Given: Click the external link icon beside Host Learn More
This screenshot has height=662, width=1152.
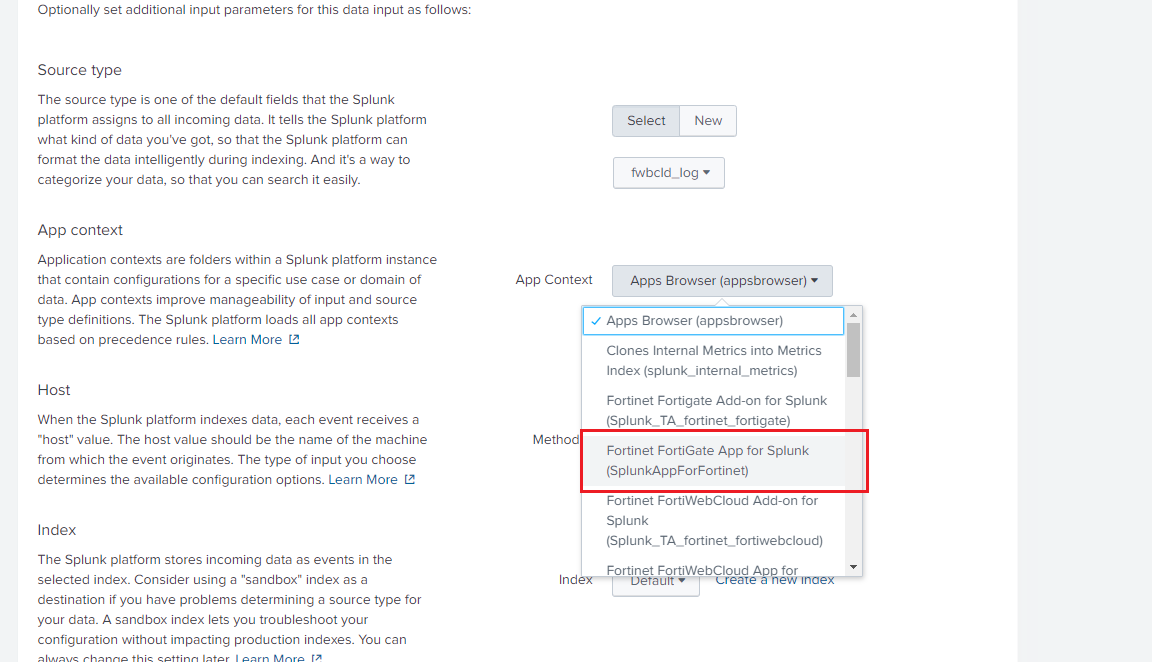Looking at the screenshot, I should [x=412, y=479].
